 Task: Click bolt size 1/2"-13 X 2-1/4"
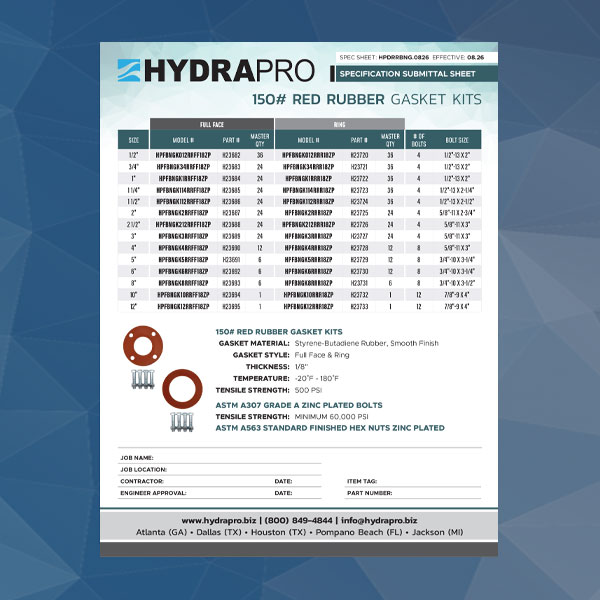tap(457, 190)
